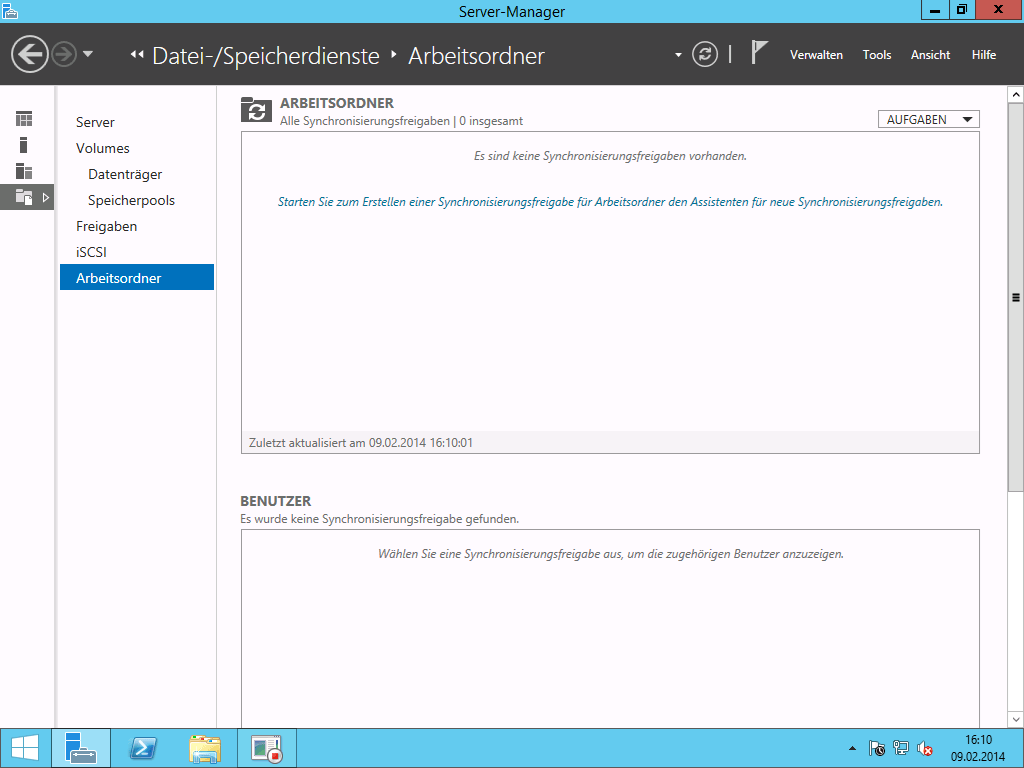Open the notifications flag
Viewport: 1024px width, 768px height.
pos(758,53)
